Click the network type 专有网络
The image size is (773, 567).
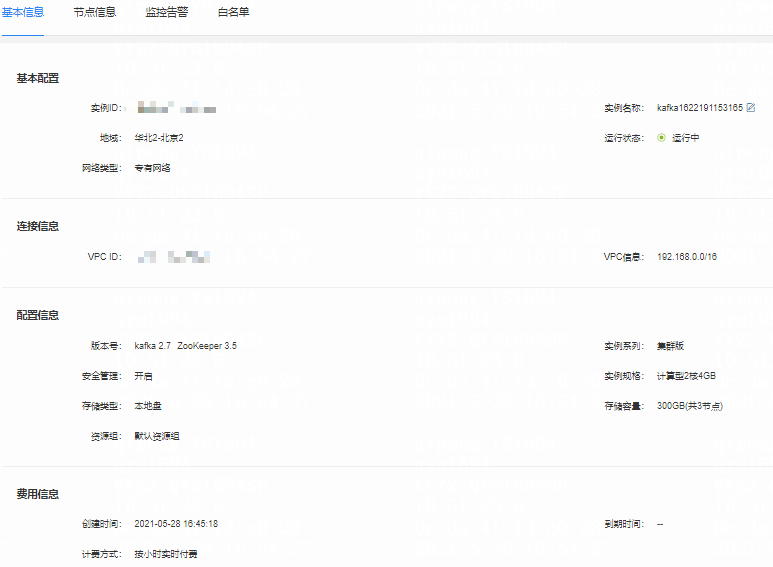(153, 168)
